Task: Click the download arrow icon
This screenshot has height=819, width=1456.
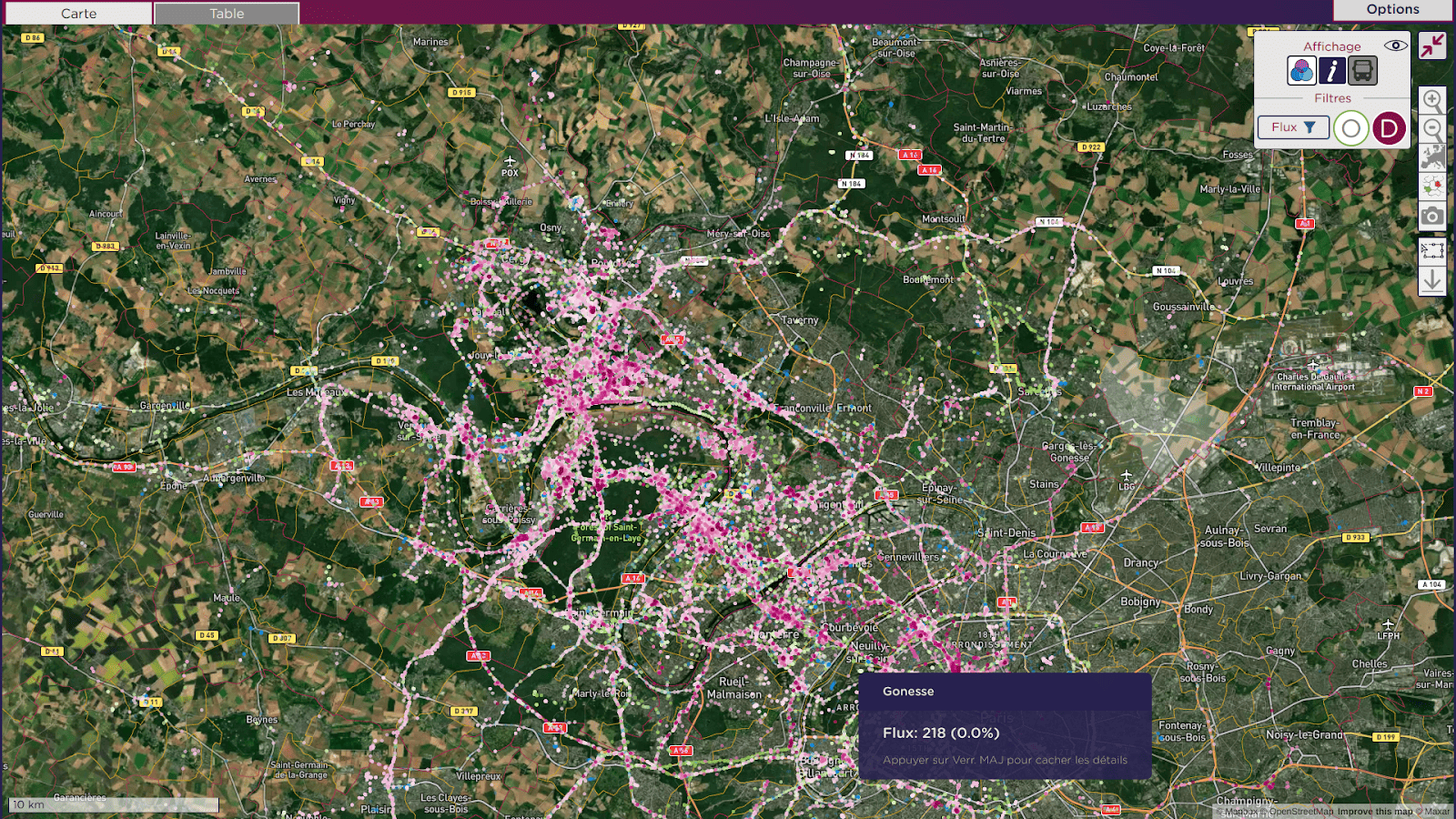Action: (1433, 281)
